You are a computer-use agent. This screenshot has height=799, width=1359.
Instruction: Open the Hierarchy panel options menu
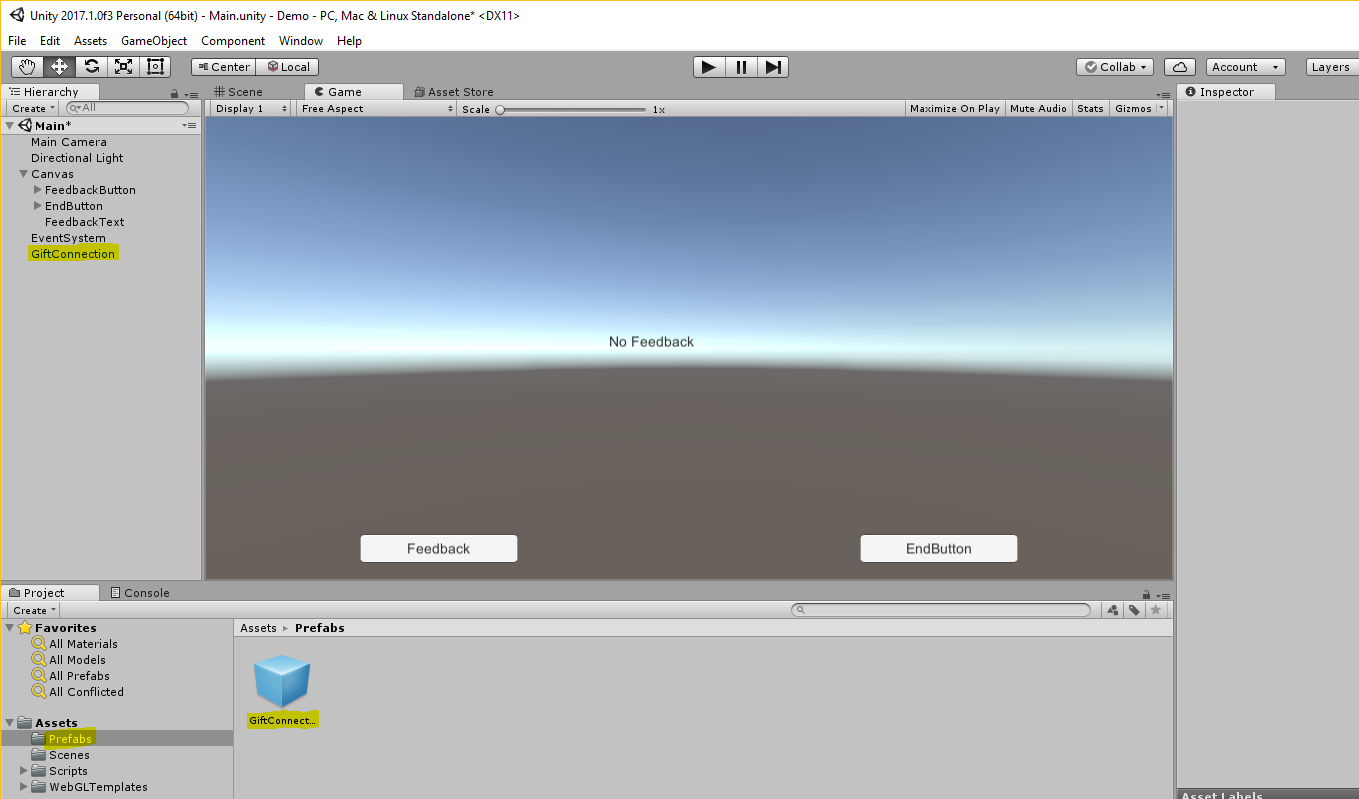pyautogui.click(x=190, y=93)
